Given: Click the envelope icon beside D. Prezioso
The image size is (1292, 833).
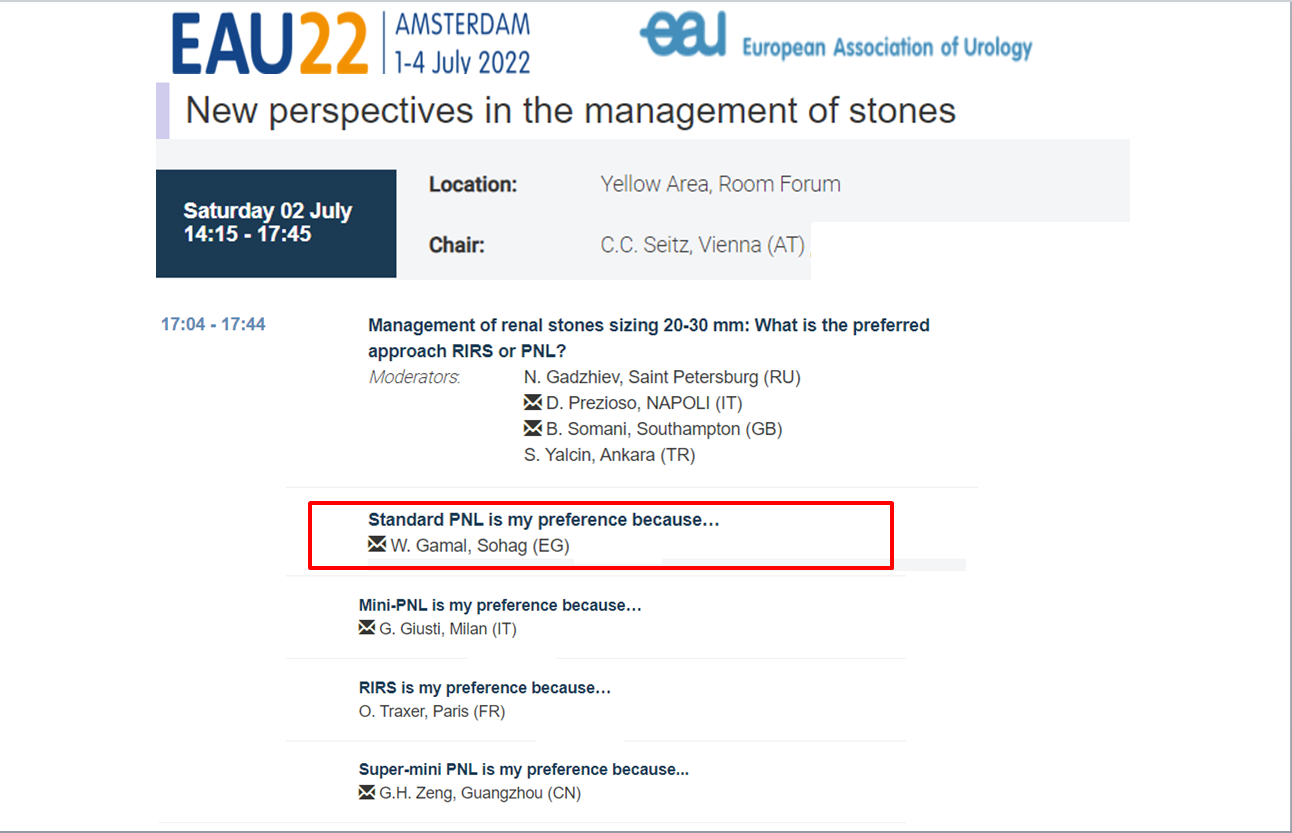Looking at the screenshot, I should pyautogui.click(x=533, y=403).
